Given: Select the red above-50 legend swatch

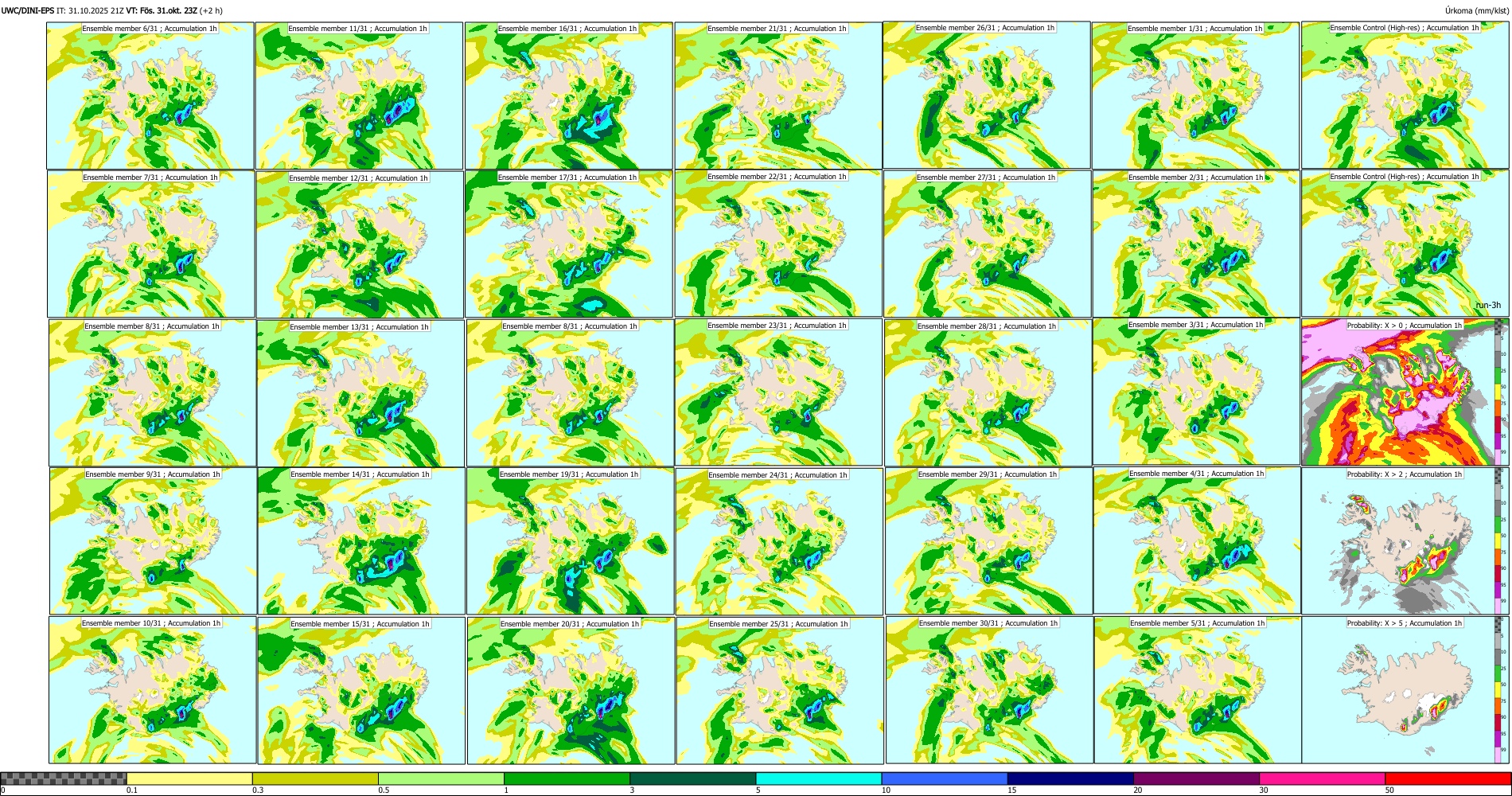Looking at the screenshot, I should pyautogui.click(x=1448, y=778).
